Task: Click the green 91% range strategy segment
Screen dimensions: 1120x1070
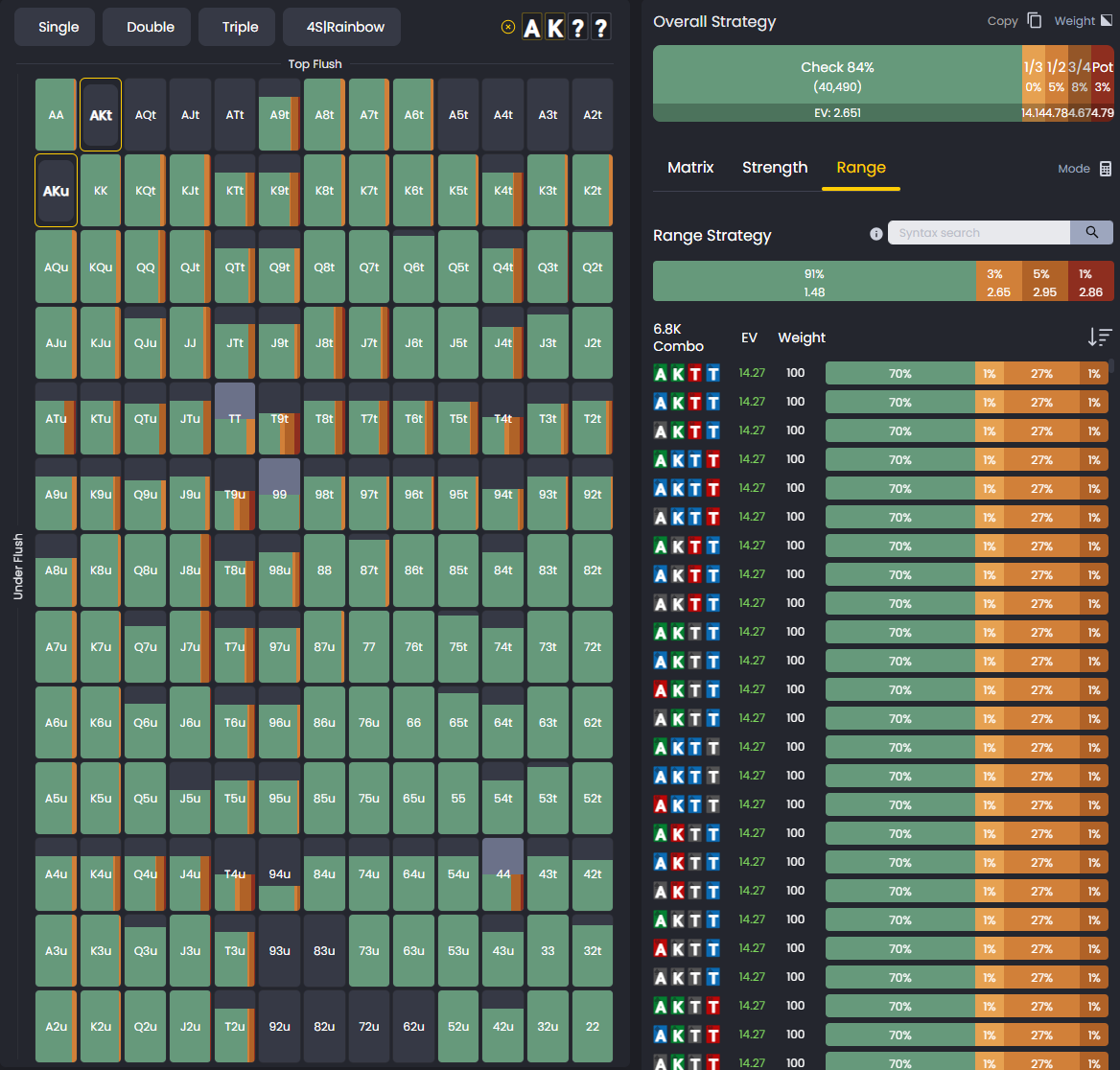Action: (815, 282)
